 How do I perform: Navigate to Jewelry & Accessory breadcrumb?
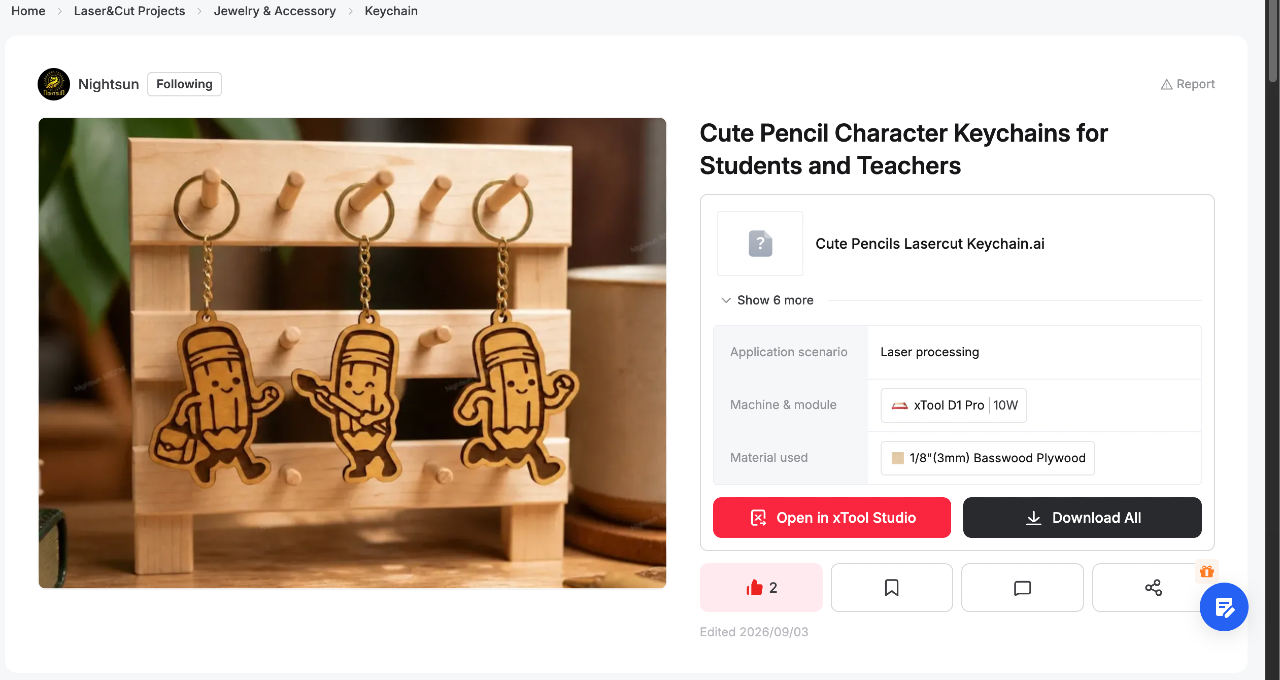point(275,11)
